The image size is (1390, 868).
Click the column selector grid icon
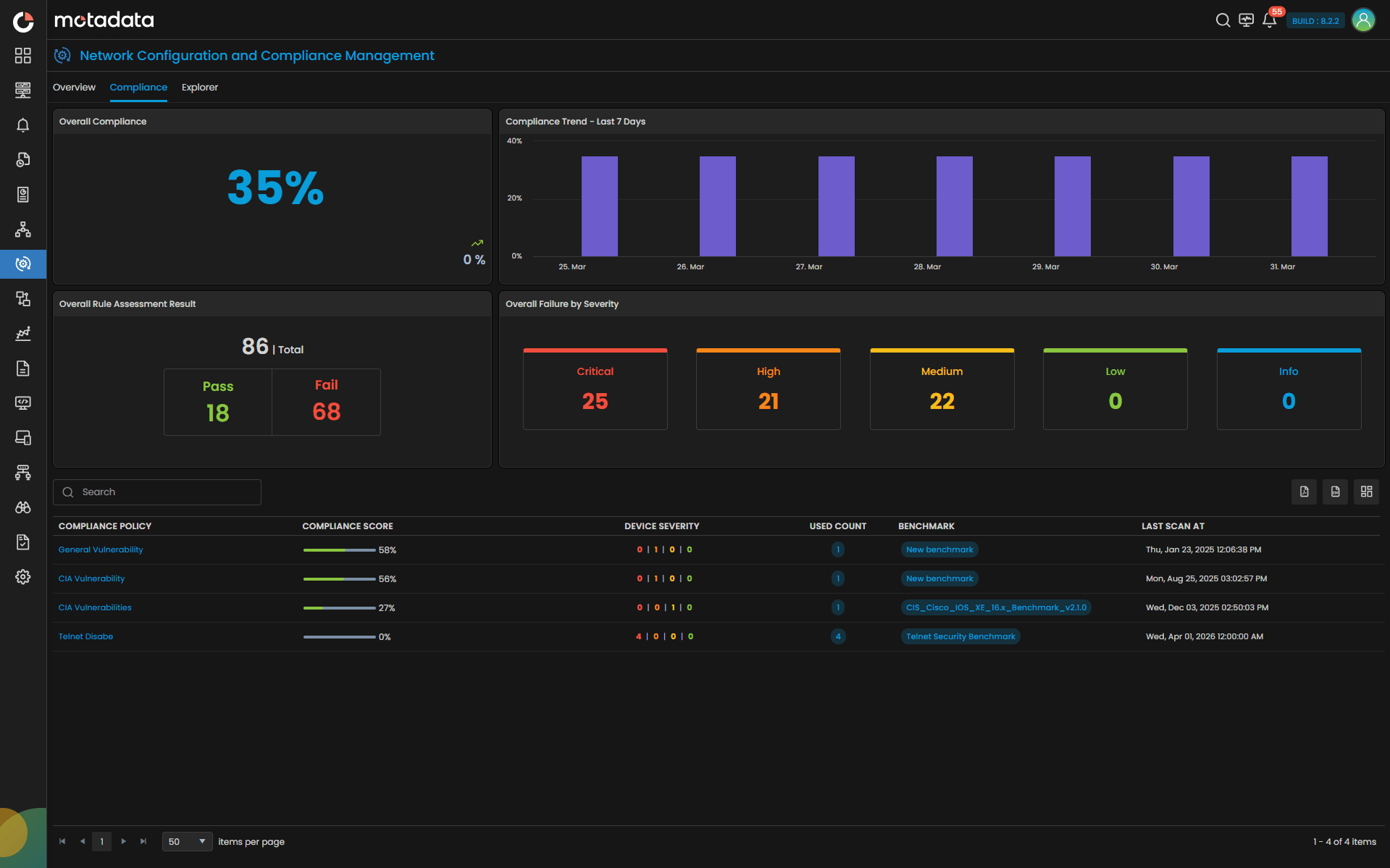[1366, 492]
